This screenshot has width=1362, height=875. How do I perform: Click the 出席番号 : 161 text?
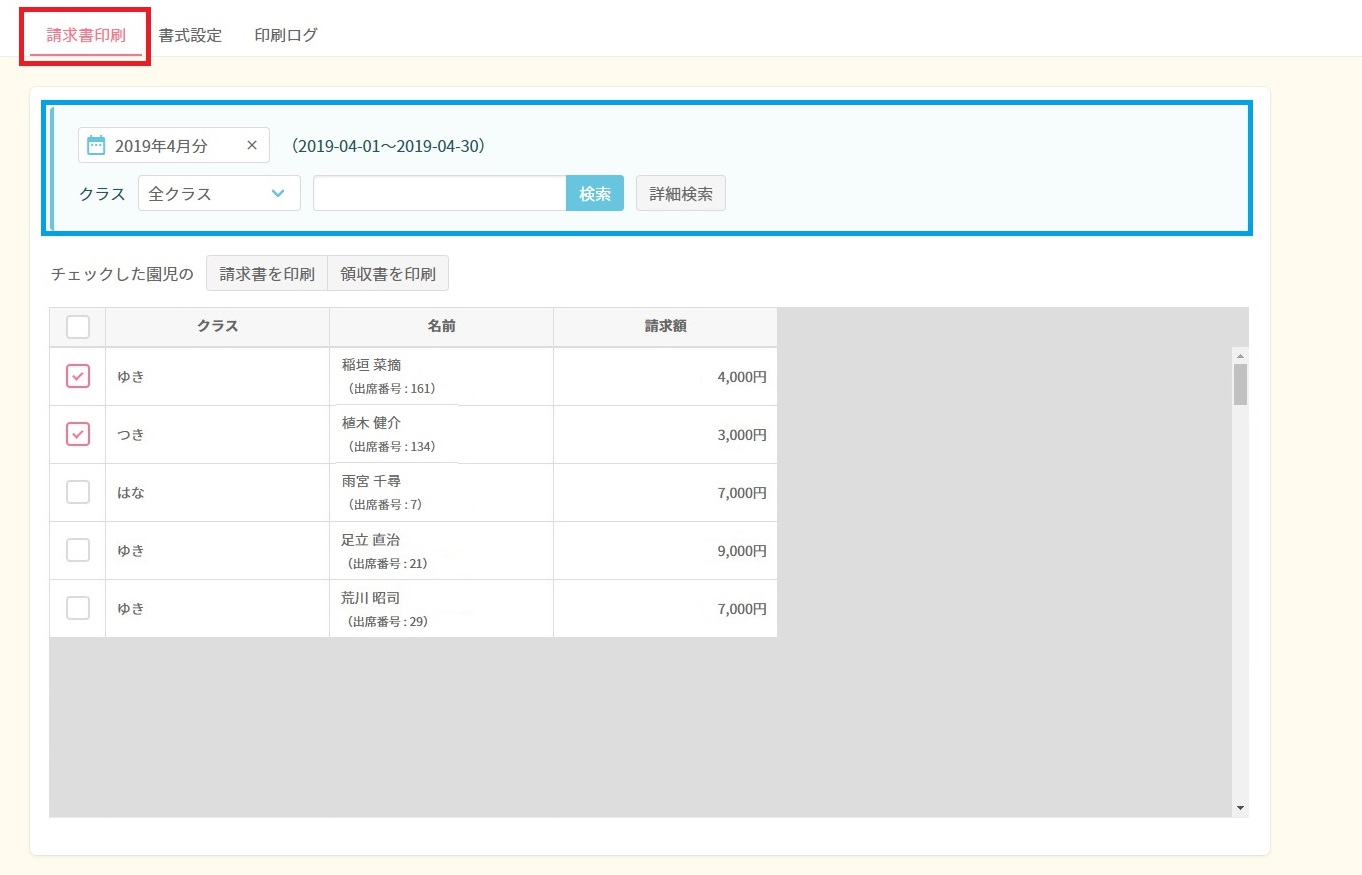click(x=392, y=388)
